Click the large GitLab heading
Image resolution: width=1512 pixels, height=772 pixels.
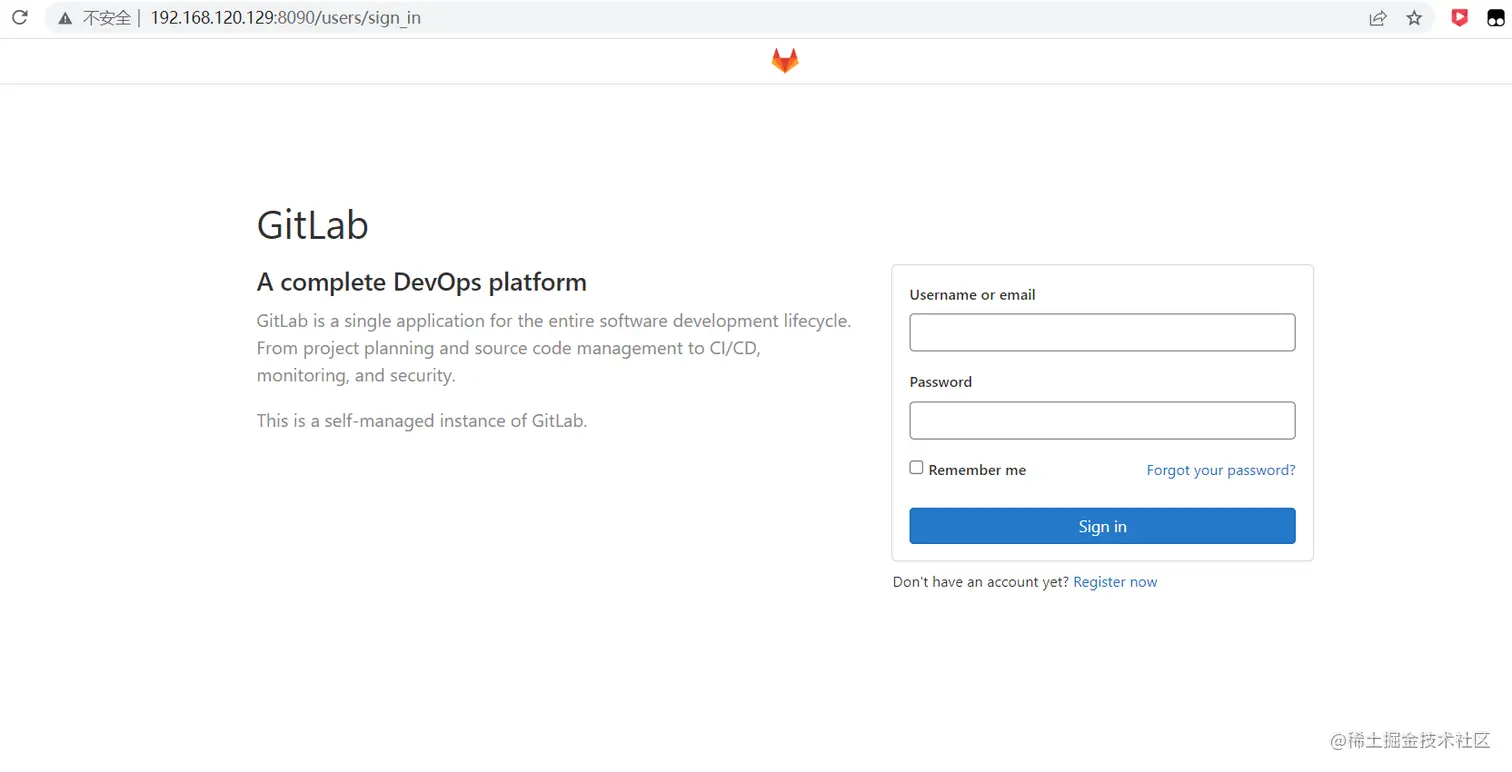tap(312, 225)
